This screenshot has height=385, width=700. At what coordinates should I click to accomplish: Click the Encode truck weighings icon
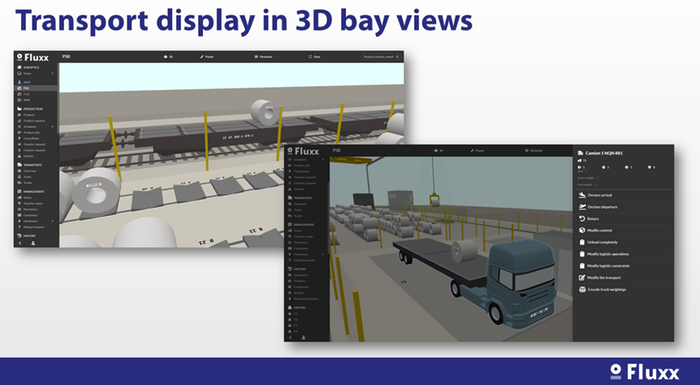pos(582,289)
